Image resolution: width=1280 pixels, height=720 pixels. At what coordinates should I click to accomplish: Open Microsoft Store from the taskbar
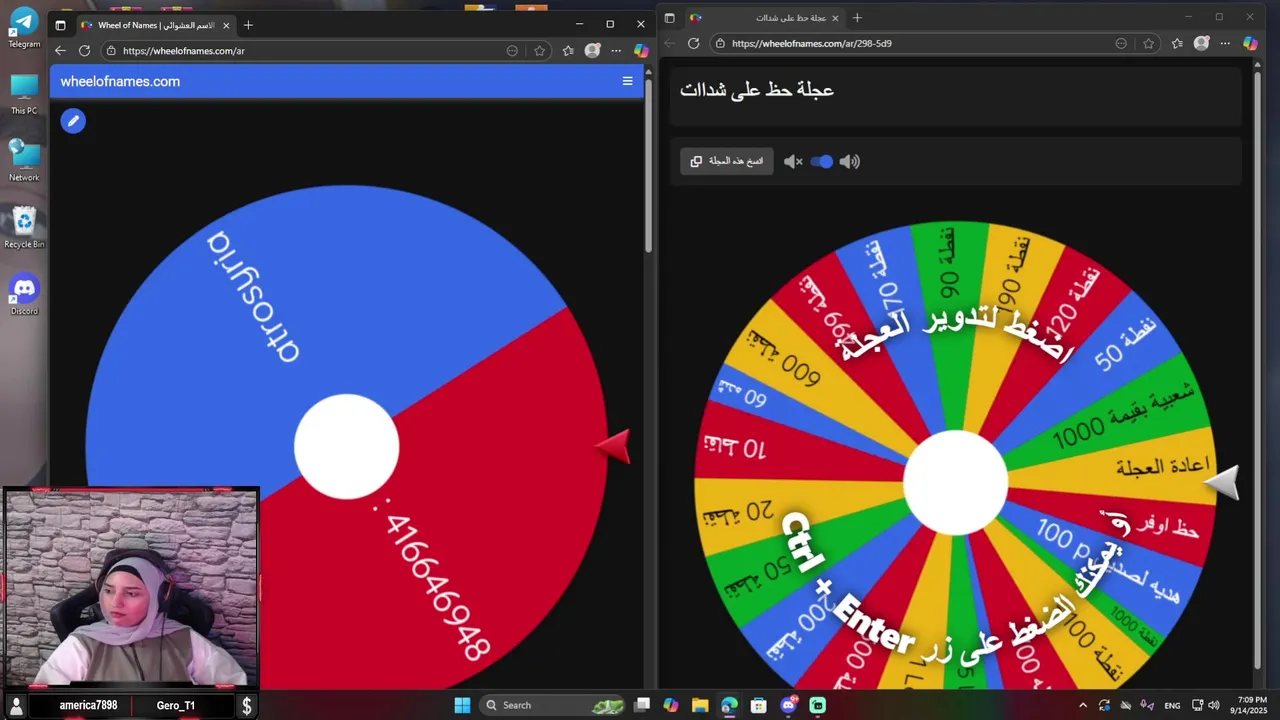click(758, 705)
